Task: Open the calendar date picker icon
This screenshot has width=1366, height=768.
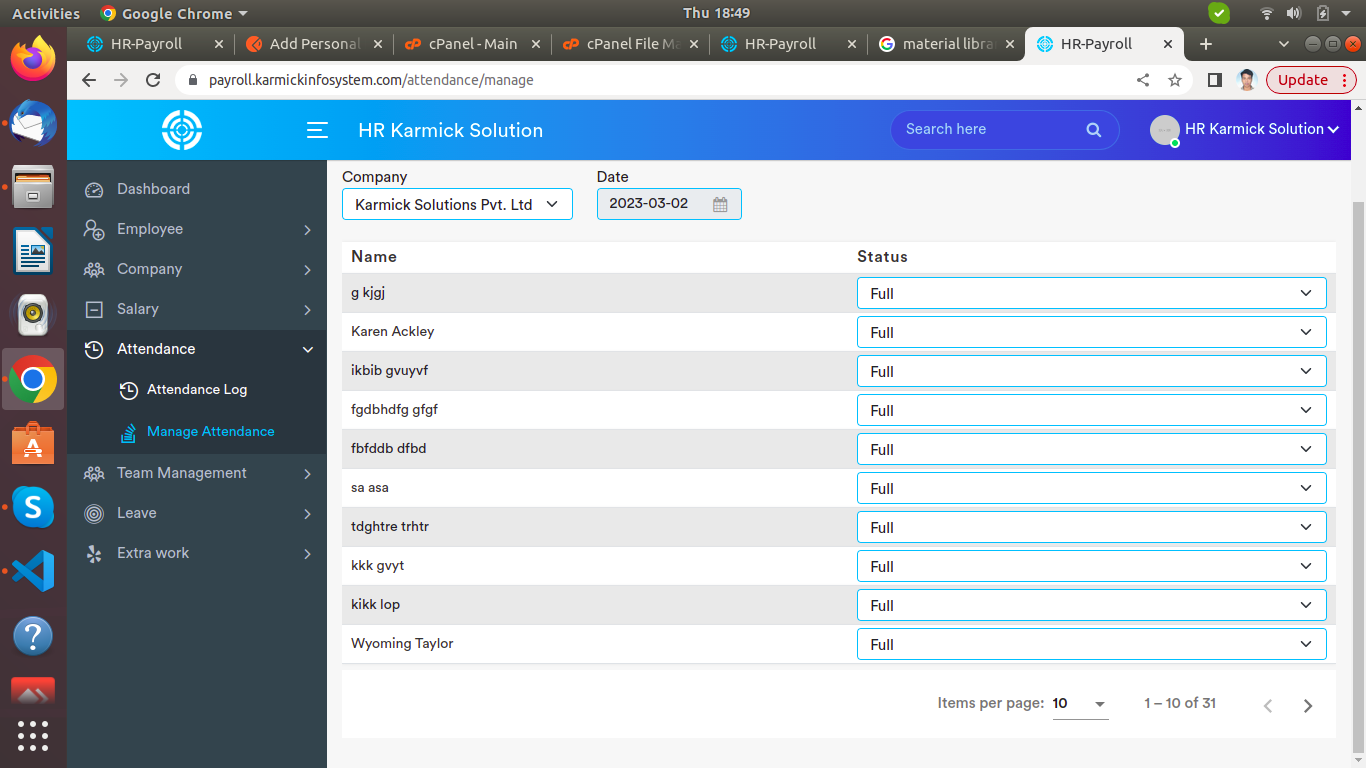Action: tap(720, 204)
